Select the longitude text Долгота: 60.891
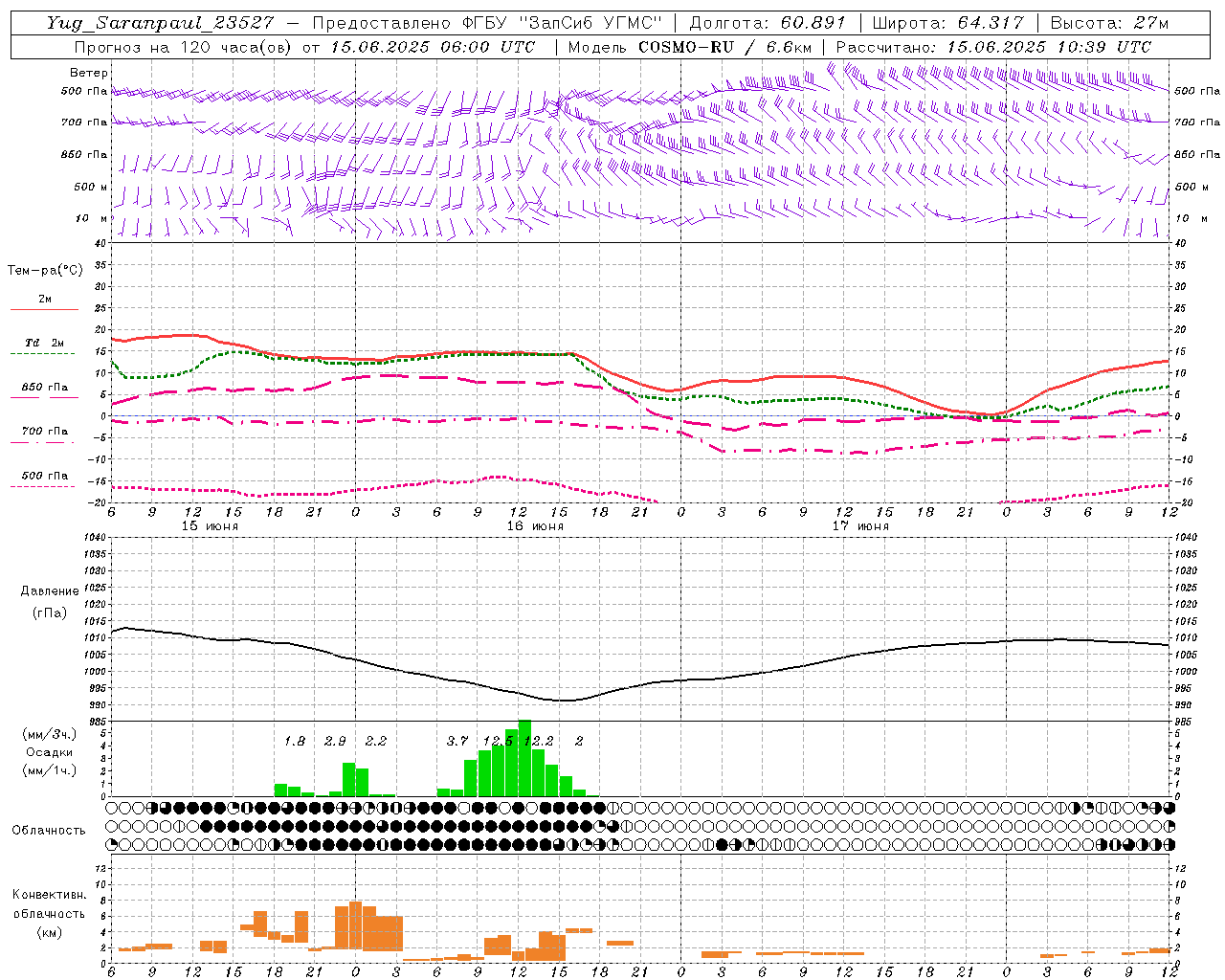1225x980 pixels. 768,23
